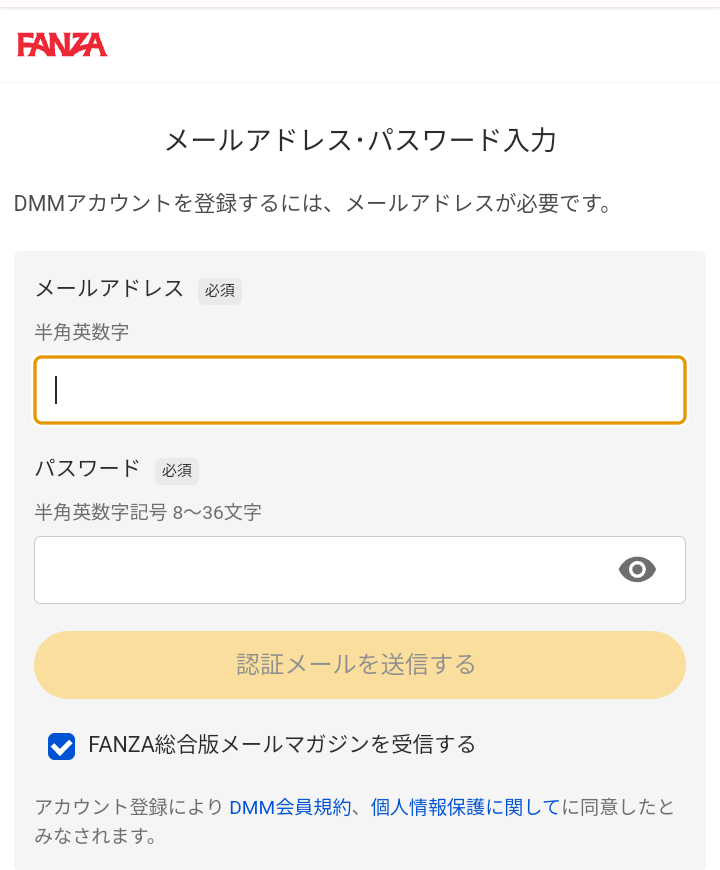This screenshot has height=870, width=720.
Task: Show password with the eye icon
Action: 637,570
